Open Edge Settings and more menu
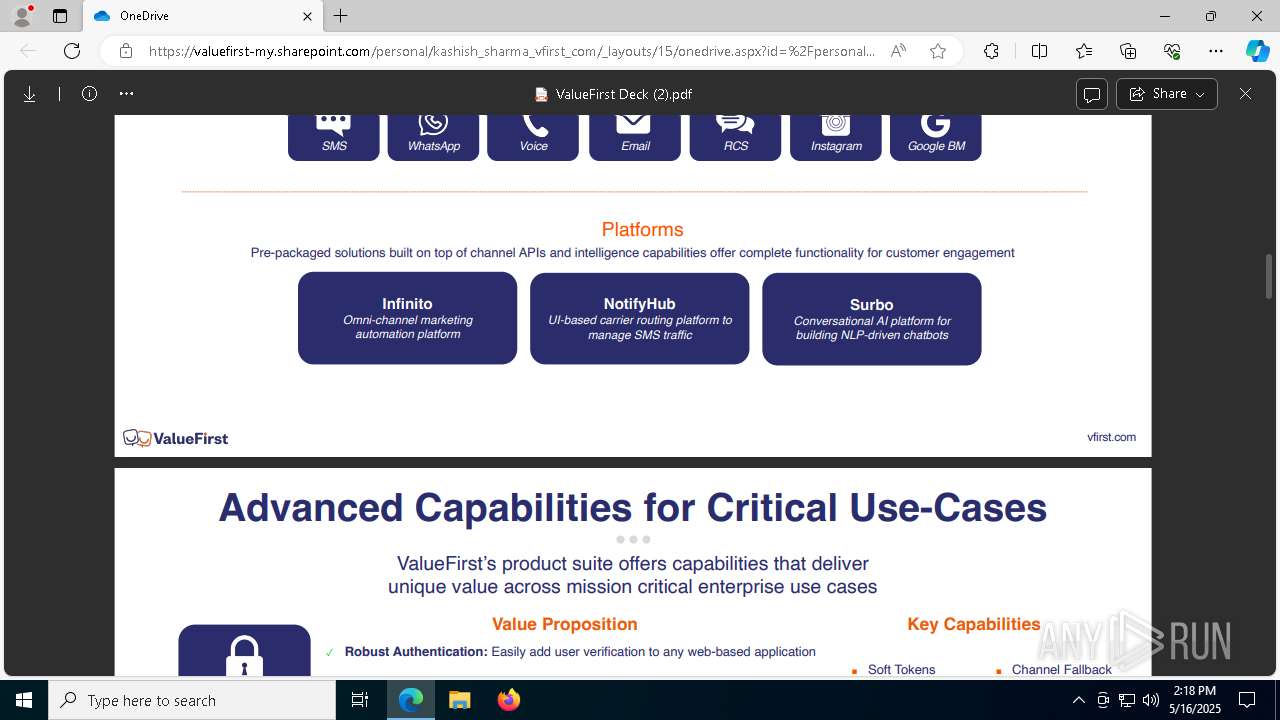 (1216, 51)
